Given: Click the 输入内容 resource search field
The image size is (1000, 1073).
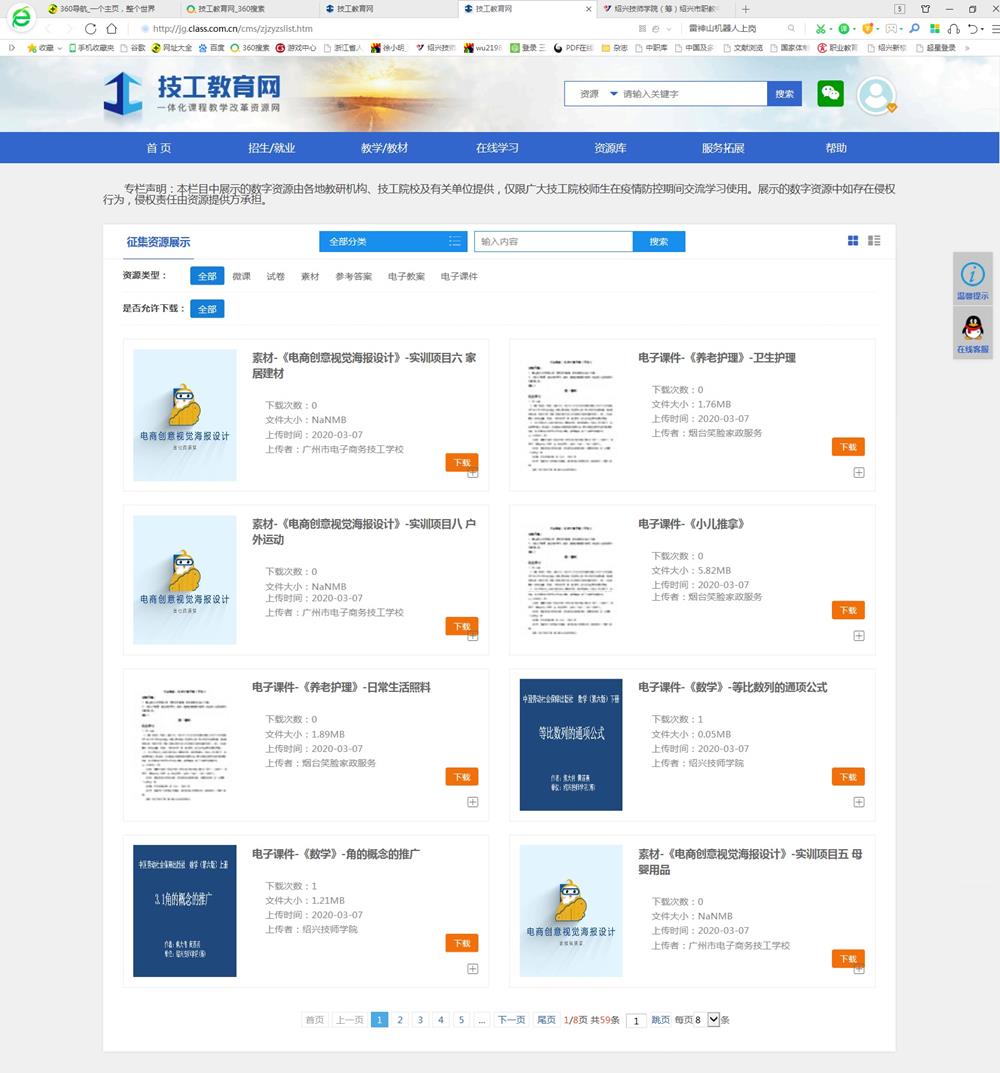Looking at the screenshot, I should 553,241.
